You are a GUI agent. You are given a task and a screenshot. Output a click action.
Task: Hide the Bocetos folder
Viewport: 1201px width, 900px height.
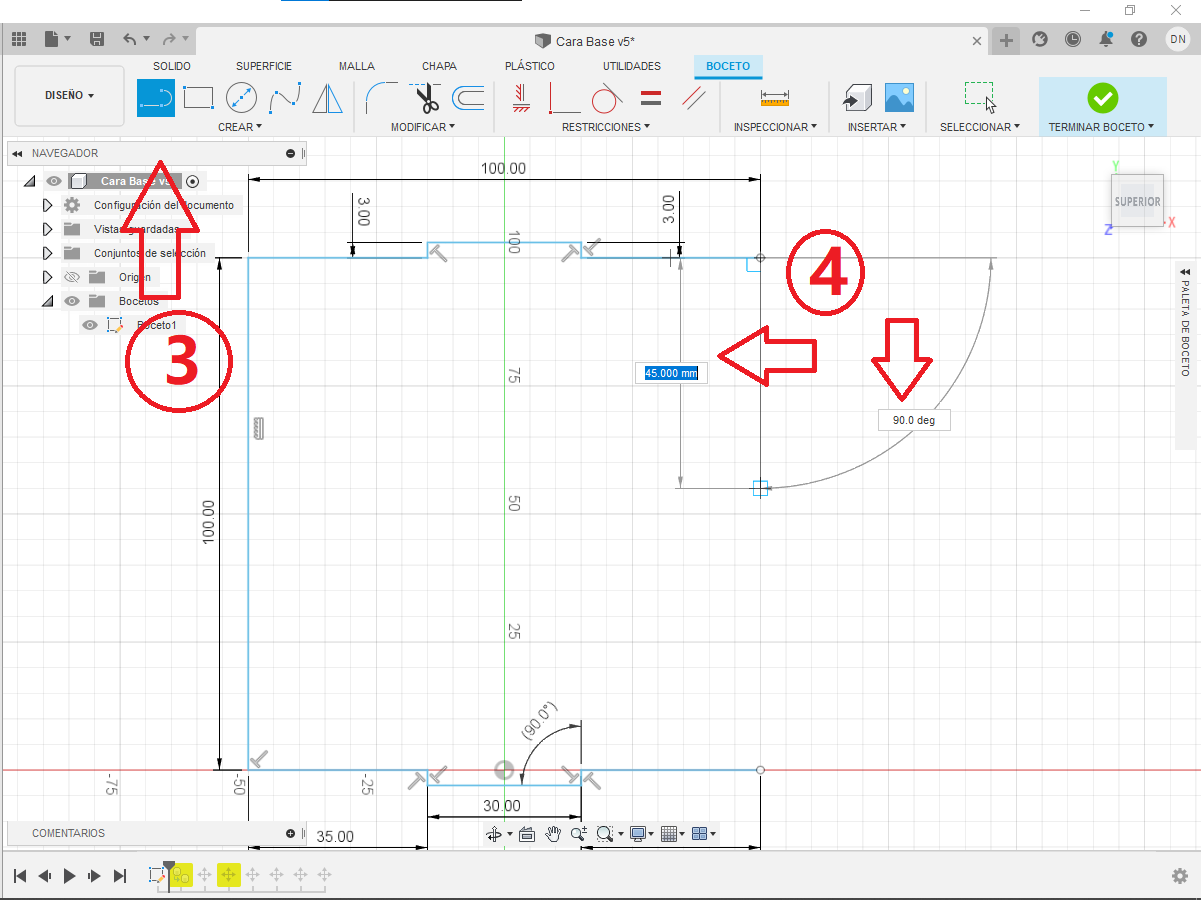72,301
